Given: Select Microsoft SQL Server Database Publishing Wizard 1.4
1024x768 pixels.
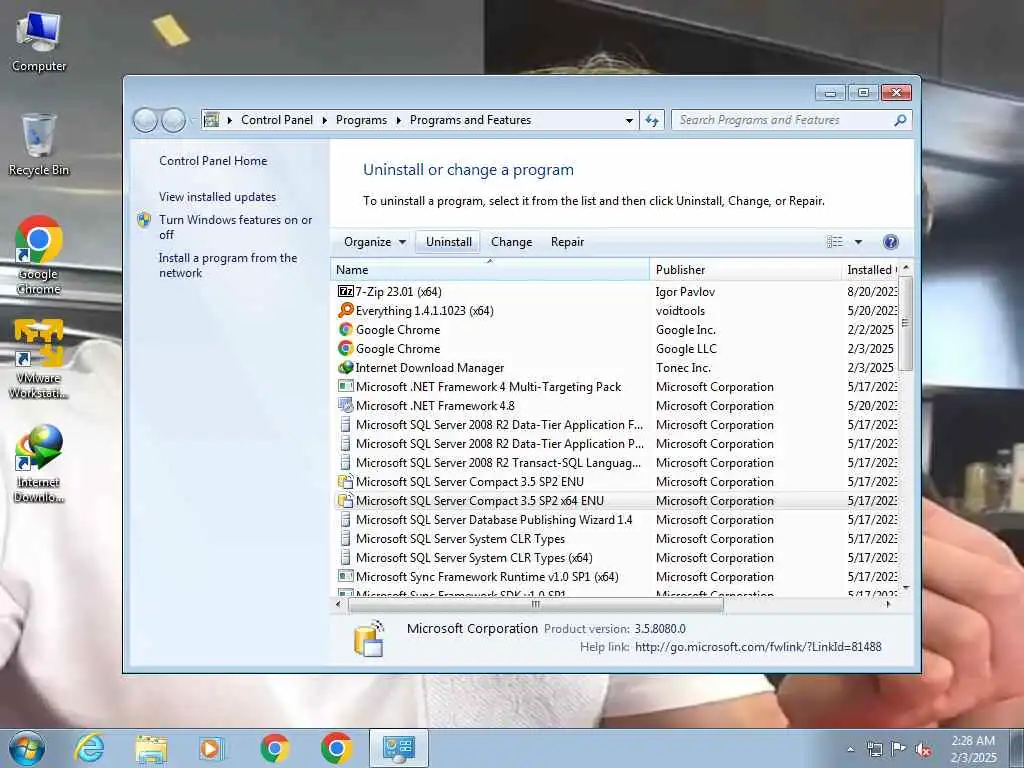Looking at the screenshot, I should tap(616, 520).
